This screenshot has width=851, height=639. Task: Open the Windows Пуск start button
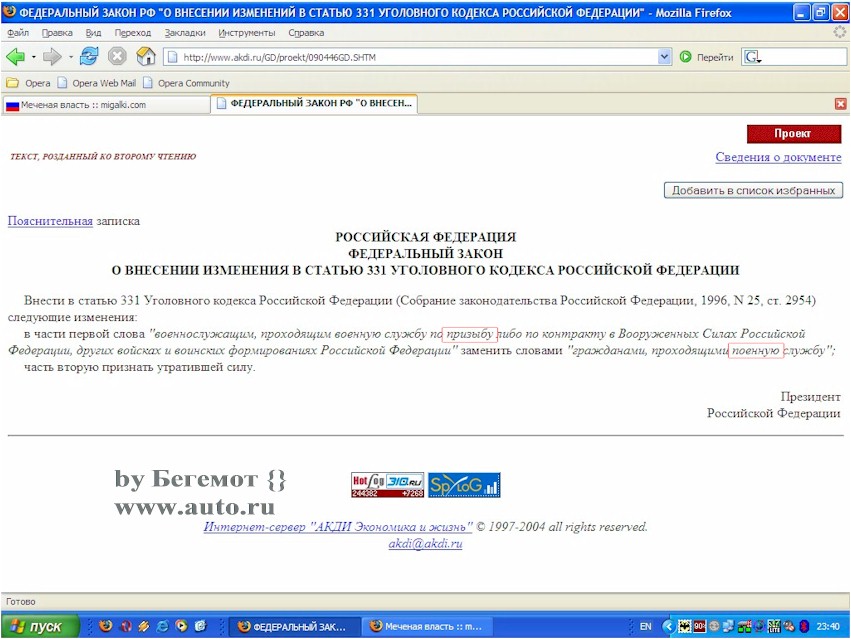point(36,627)
